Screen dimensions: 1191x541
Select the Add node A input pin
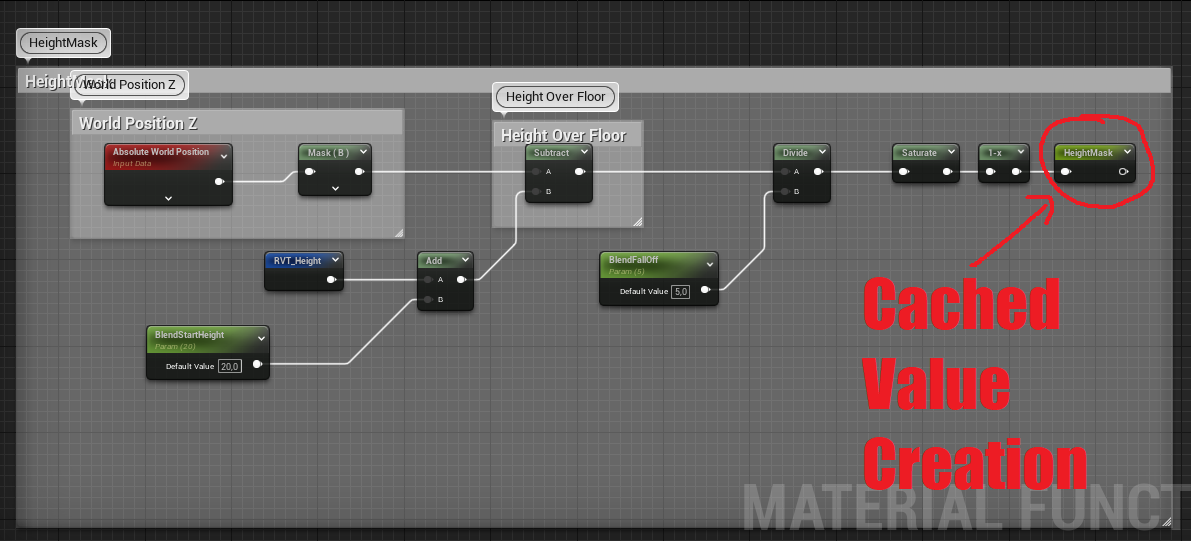(x=429, y=280)
